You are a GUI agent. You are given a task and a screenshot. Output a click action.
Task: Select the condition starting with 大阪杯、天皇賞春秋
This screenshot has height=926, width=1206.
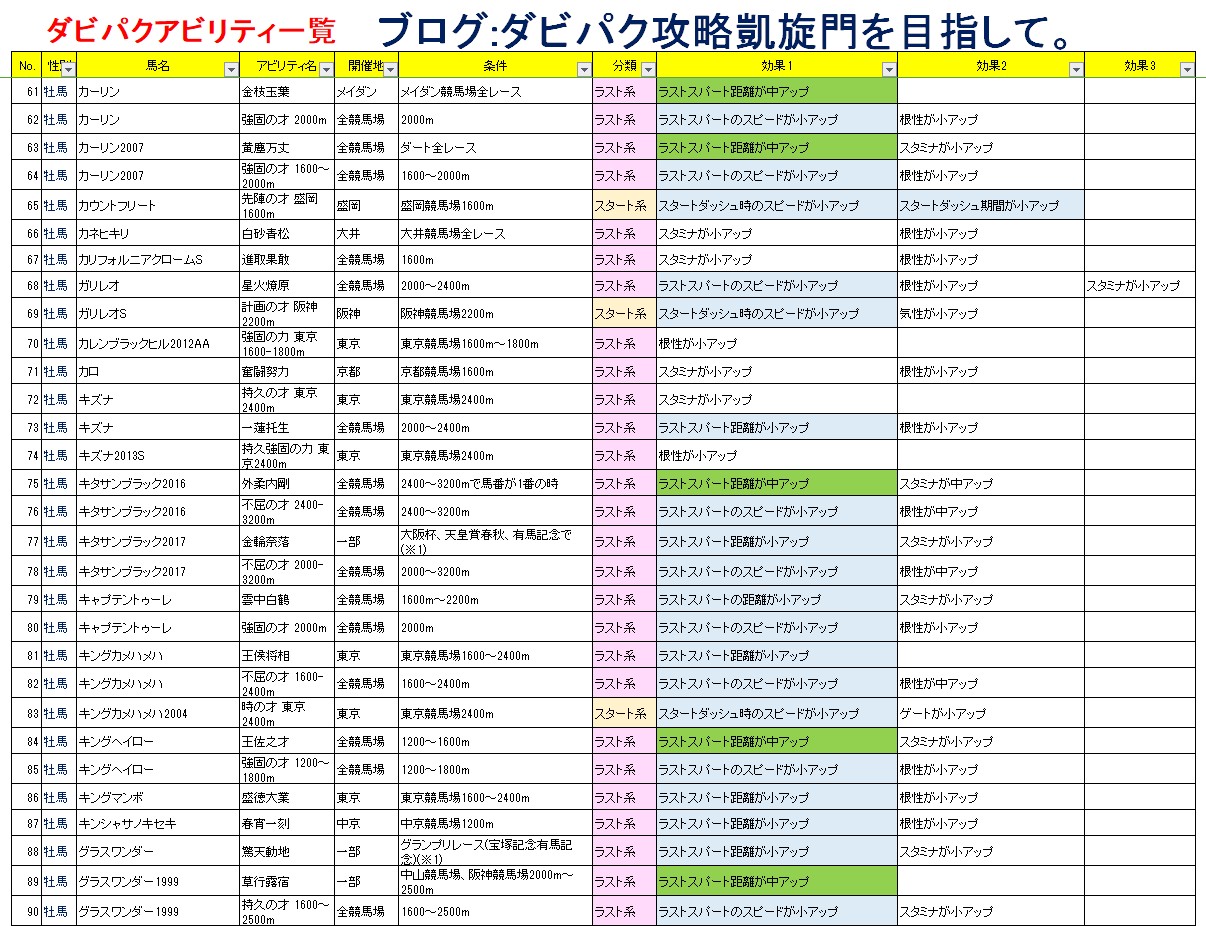pyautogui.click(x=495, y=542)
